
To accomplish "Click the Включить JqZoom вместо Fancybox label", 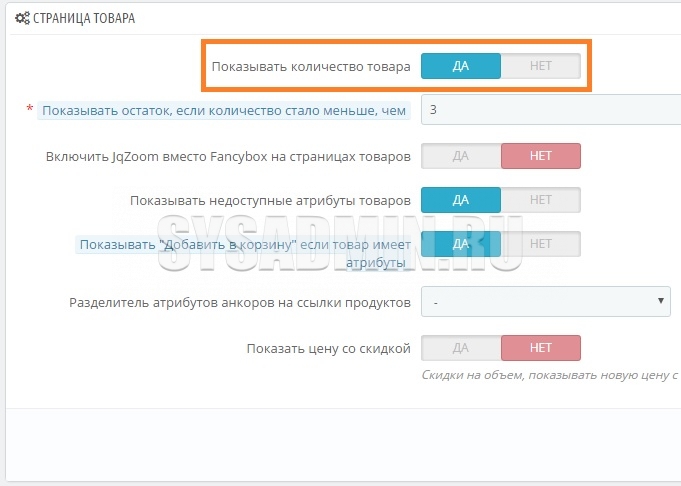I will pyautogui.click(x=228, y=157).
